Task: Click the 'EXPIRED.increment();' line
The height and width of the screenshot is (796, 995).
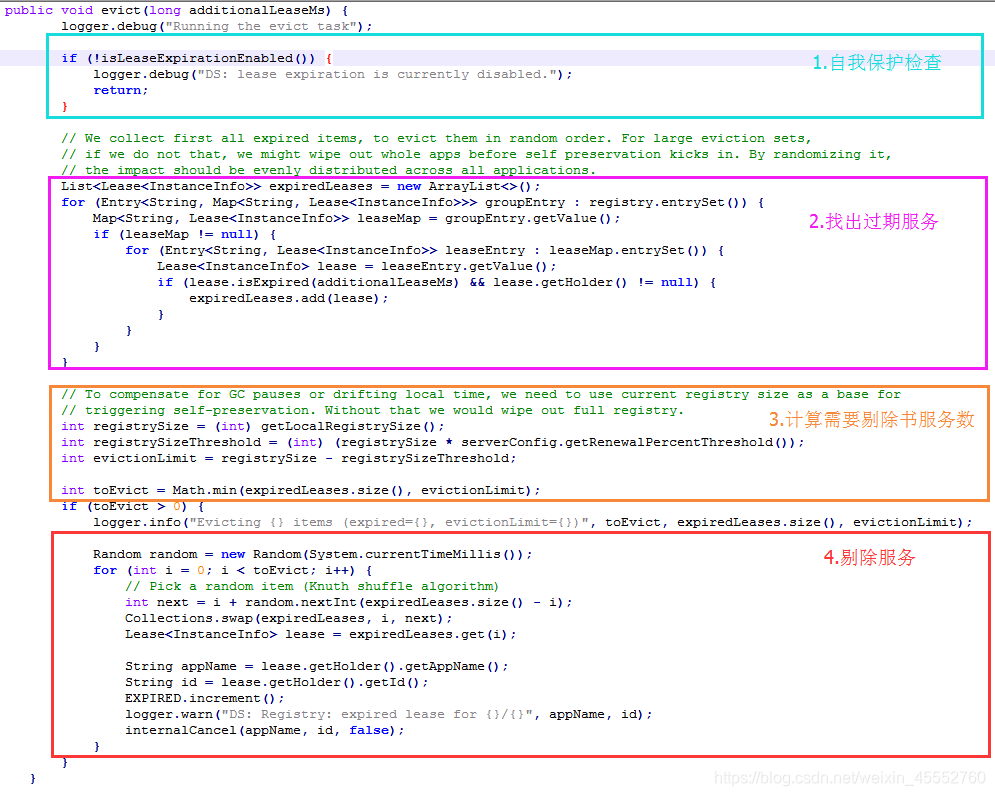Action: point(204,698)
